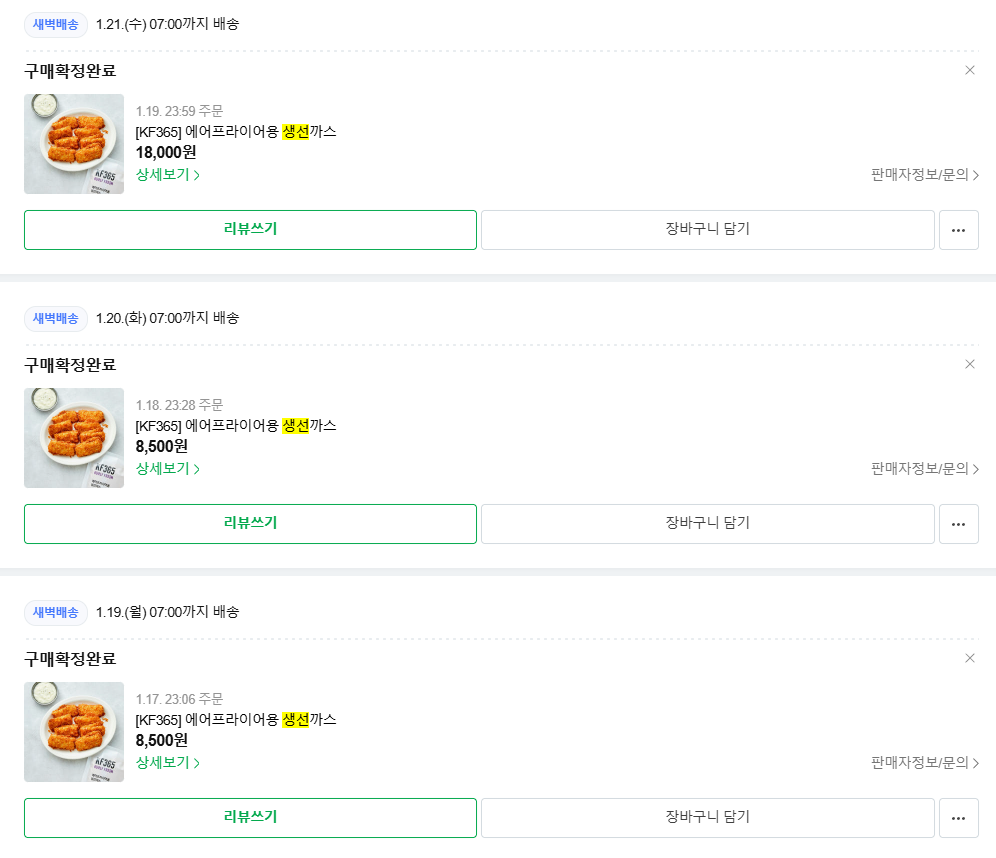Click 리뷰쓰기 for the 18,000원 order
This screenshot has height=858, width=996.
click(250, 230)
